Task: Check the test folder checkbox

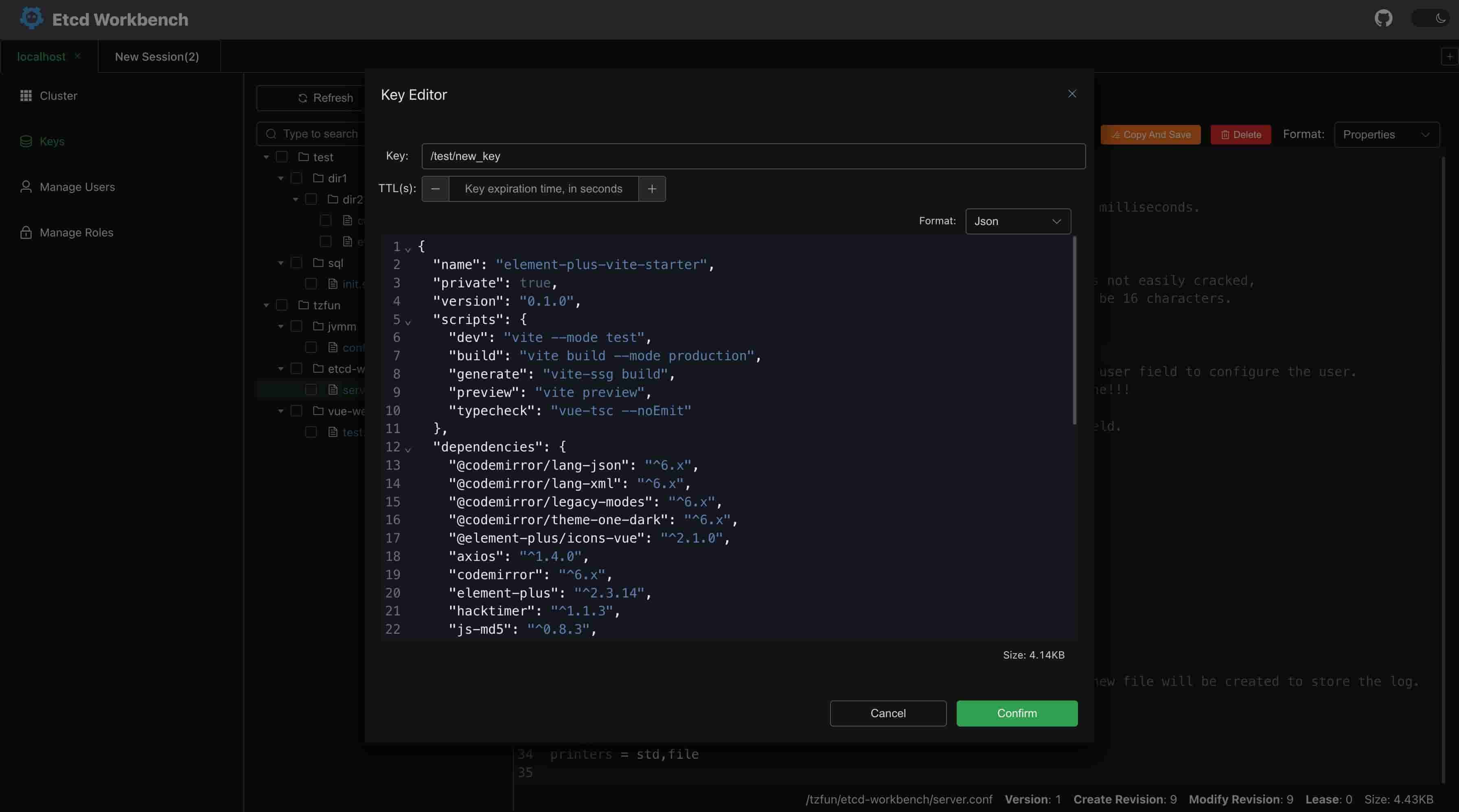Action: [x=281, y=157]
